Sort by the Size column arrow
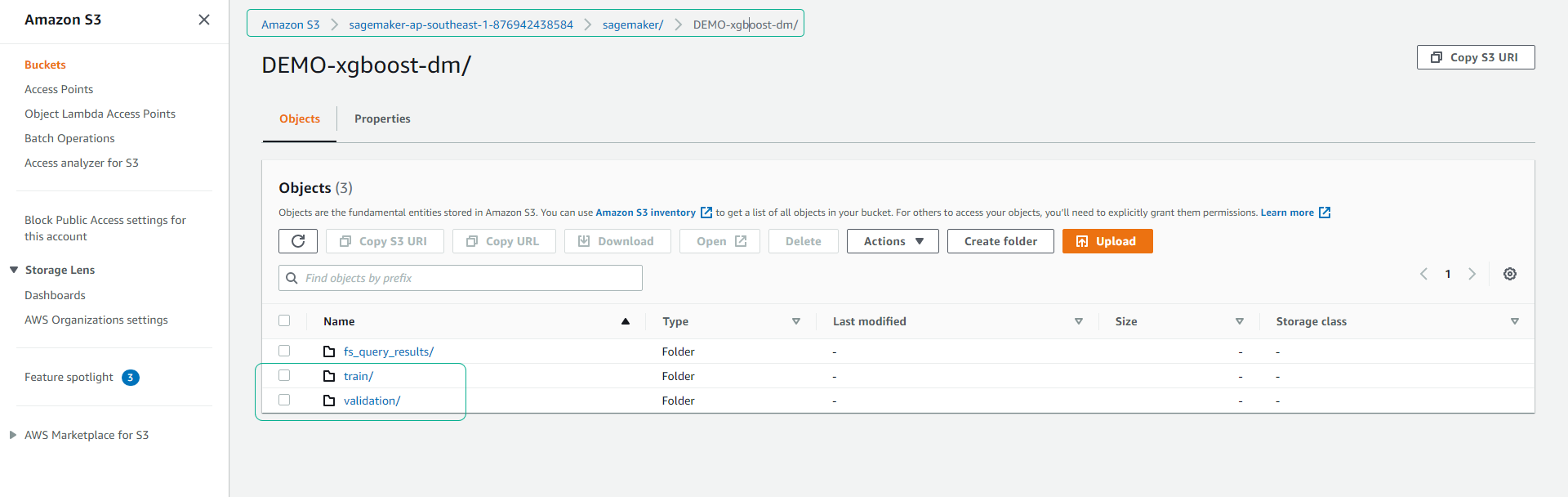1568x497 pixels. pyautogui.click(x=1240, y=321)
